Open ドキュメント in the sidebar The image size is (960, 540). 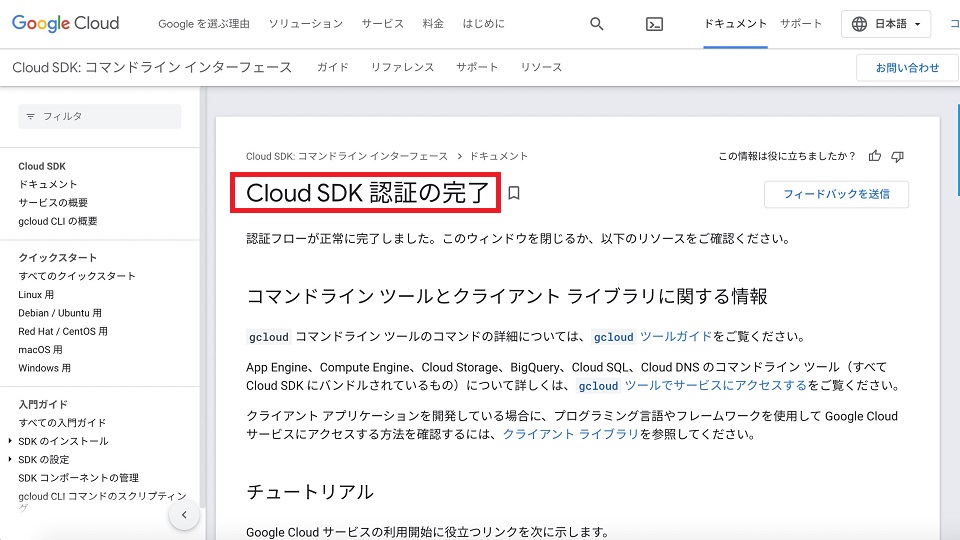pos(48,184)
